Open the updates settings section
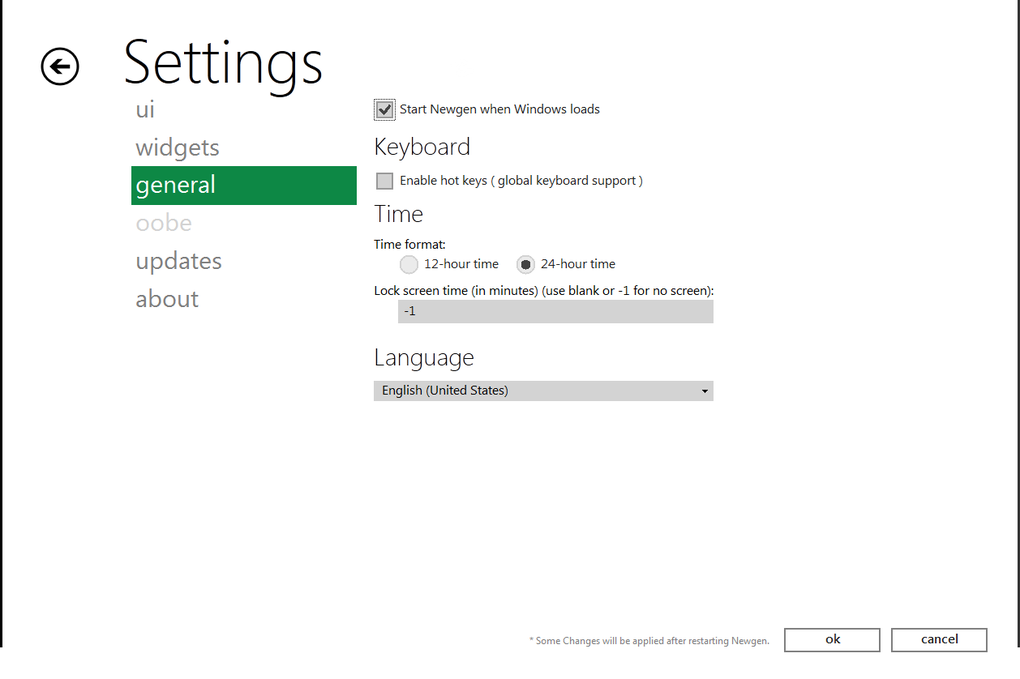 [179, 261]
